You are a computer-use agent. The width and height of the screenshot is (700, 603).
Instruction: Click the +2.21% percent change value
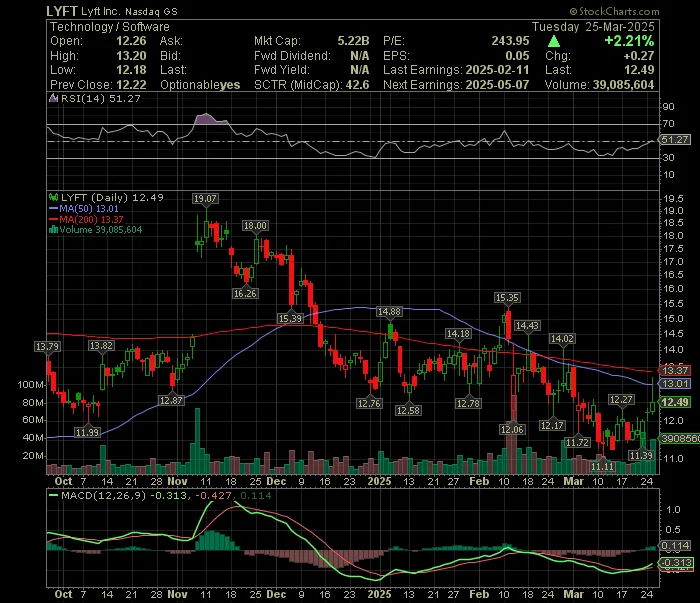629,41
